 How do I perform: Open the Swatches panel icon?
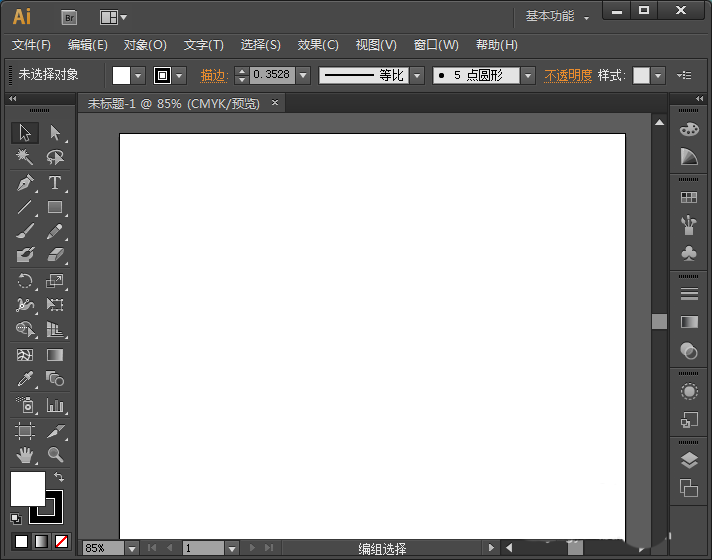[688, 198]
